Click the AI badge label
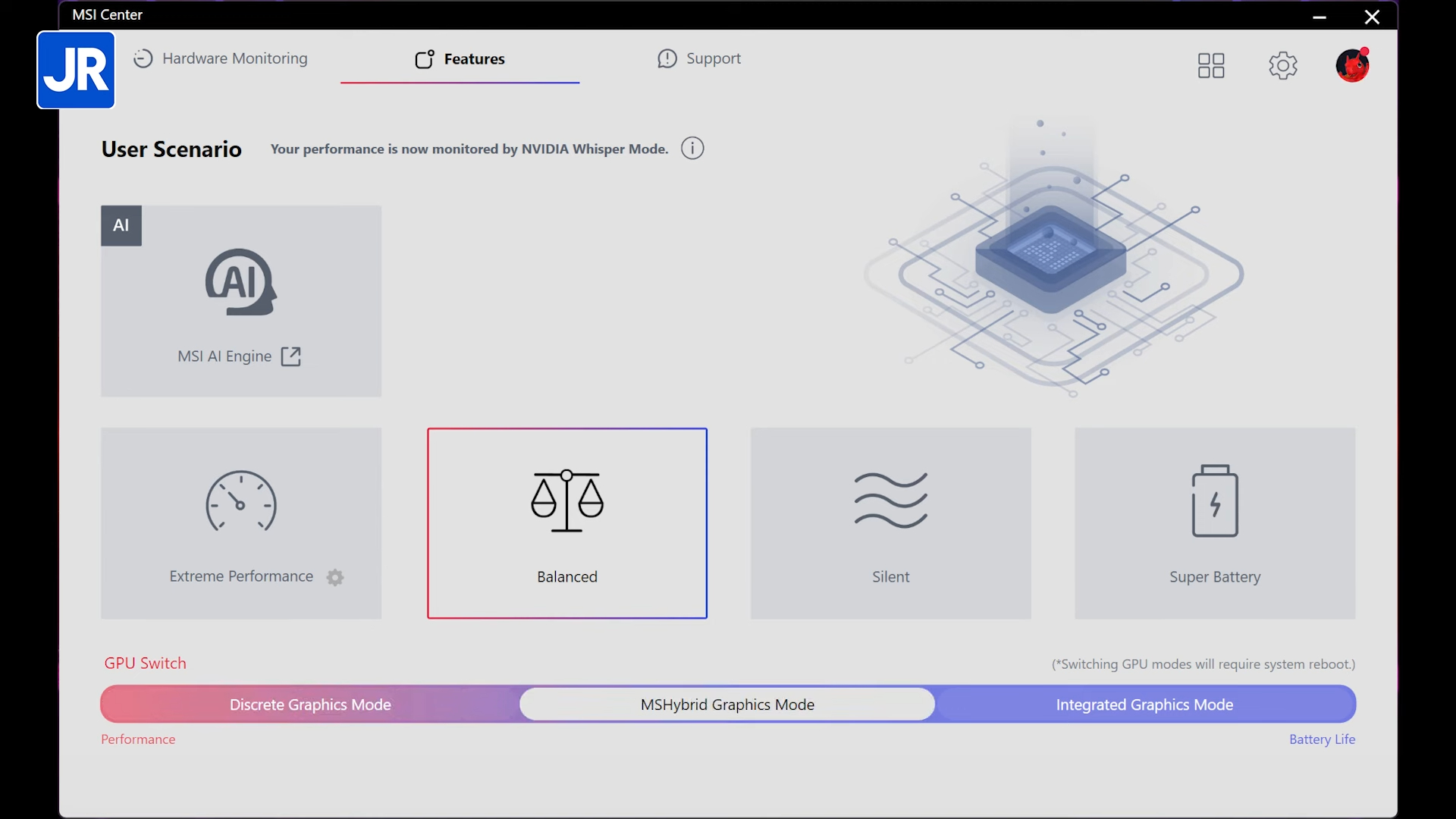This screenshot has height=819, width=1456. click(x=121, y=225)
